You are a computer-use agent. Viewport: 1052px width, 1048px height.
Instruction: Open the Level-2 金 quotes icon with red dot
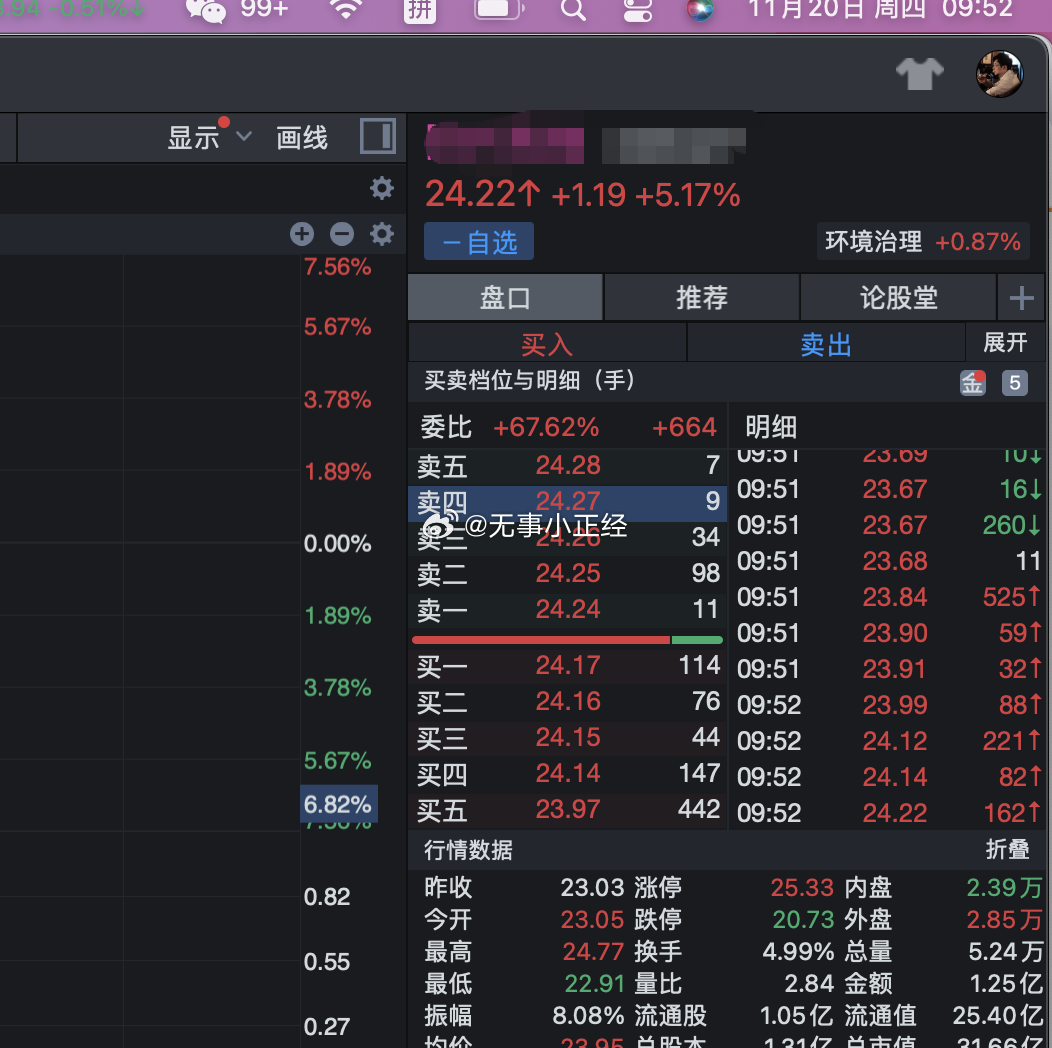pyautogui.click(x=972, y=382)
